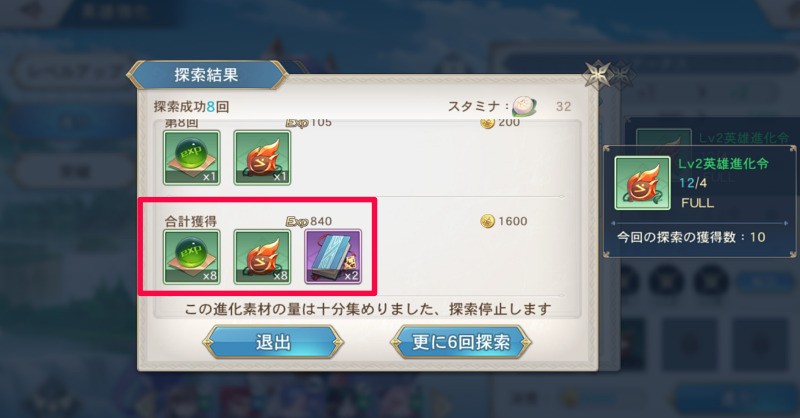
Task: Click the blurred レベルアップ tab behind the dialog
Action: (71, 71)
